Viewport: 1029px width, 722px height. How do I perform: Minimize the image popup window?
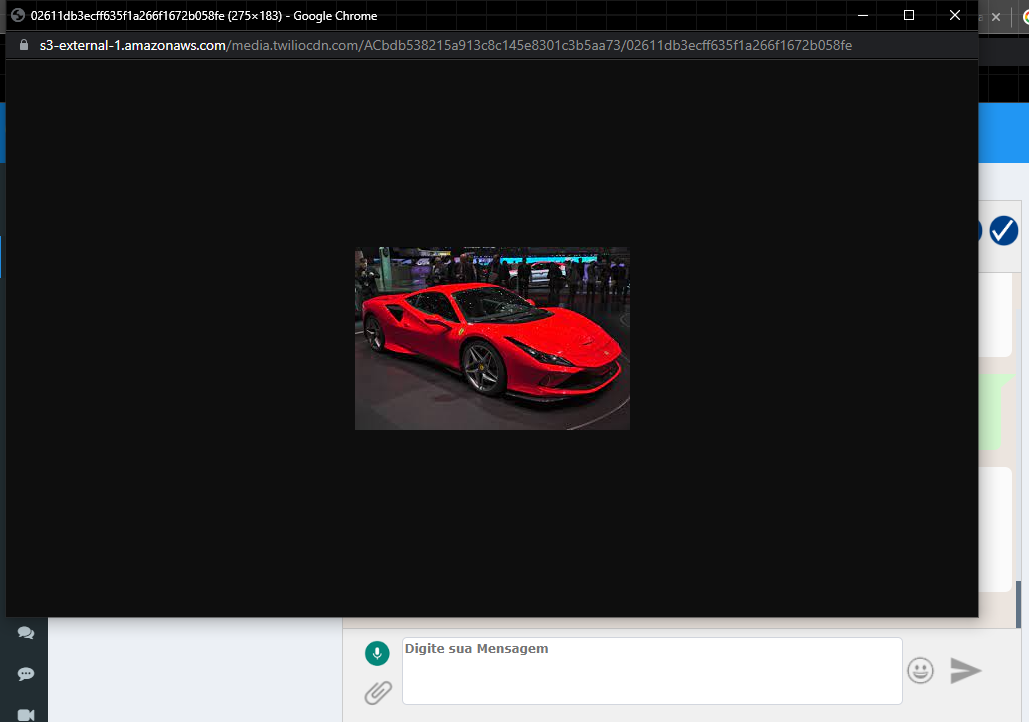[863, 15]
